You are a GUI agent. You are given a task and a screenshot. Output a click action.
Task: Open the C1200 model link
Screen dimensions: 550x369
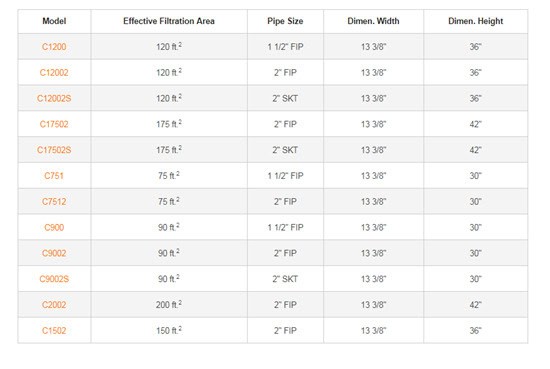(54, 47)
